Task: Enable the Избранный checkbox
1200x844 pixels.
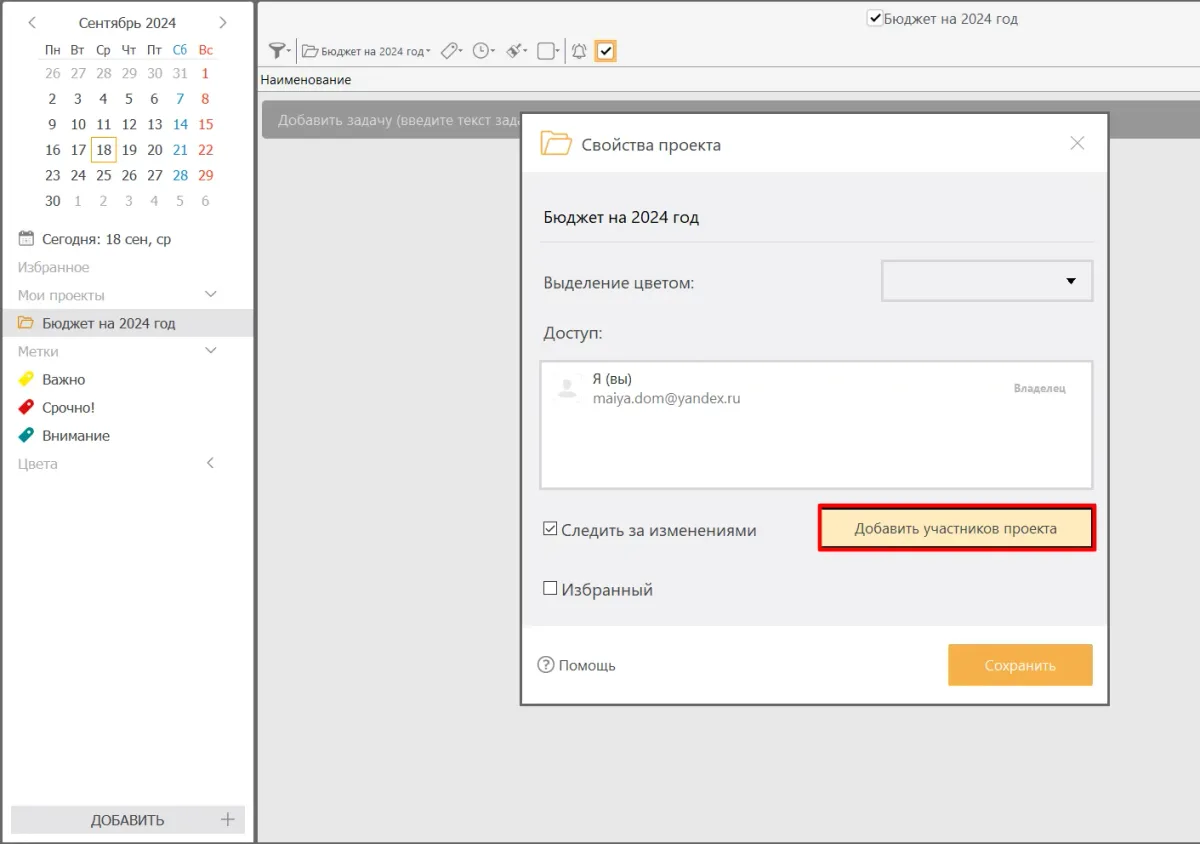Action: tap(550, 589)
